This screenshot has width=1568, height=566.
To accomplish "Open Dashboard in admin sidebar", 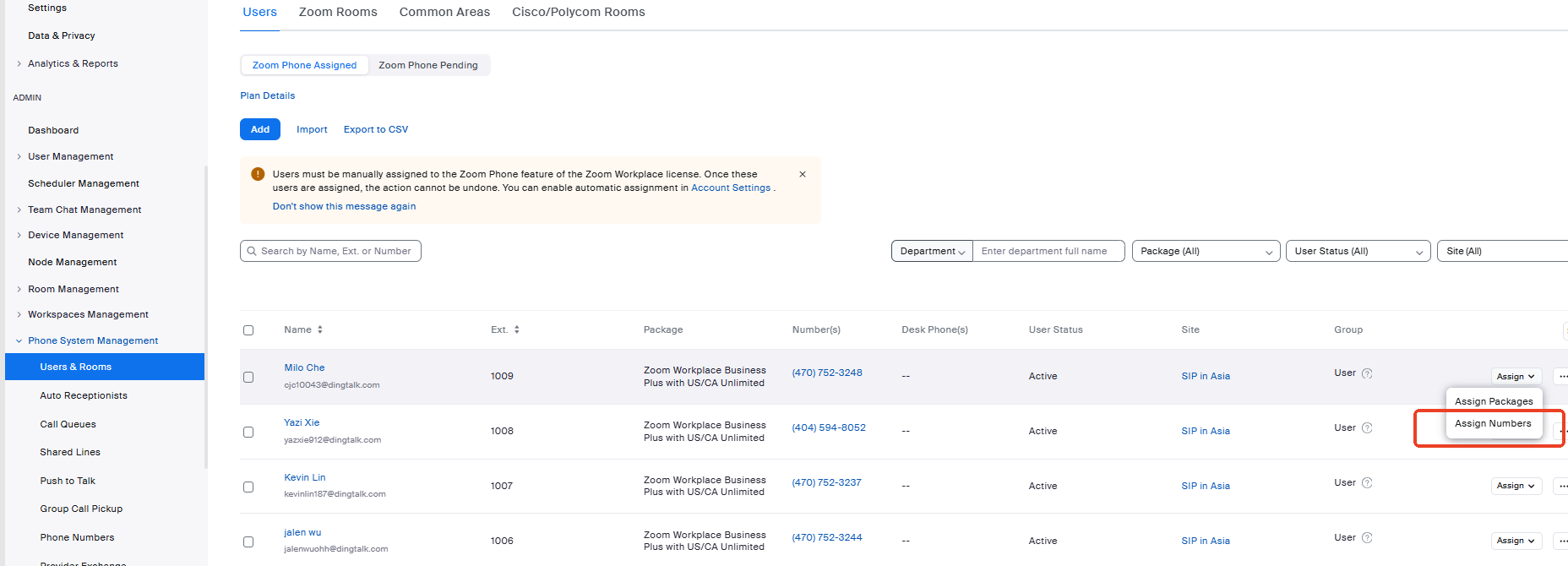I will 53,130.
